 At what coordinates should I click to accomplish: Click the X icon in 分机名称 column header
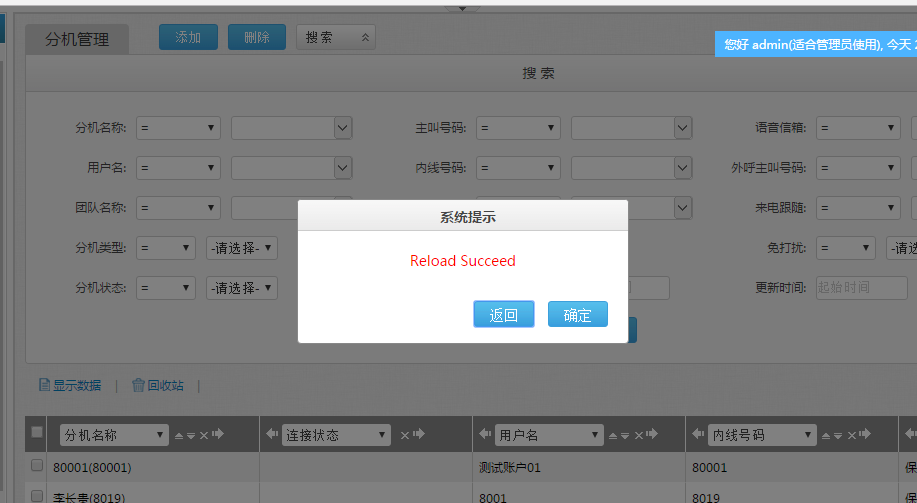click(204, 435)
